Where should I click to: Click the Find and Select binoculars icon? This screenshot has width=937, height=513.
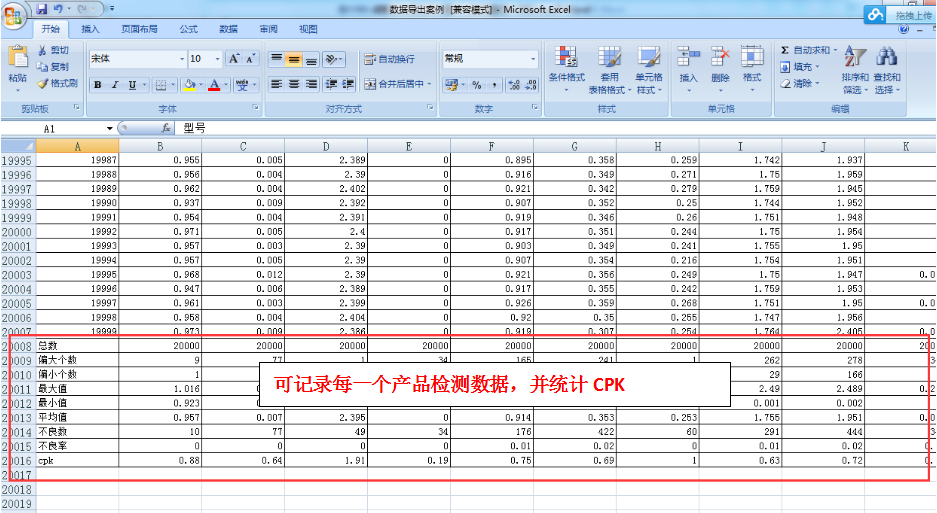click(x=886, y=59)
